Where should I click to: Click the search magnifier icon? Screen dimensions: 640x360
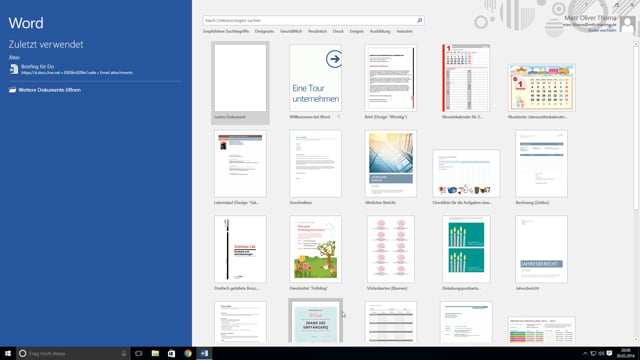[x=419, y=20]
